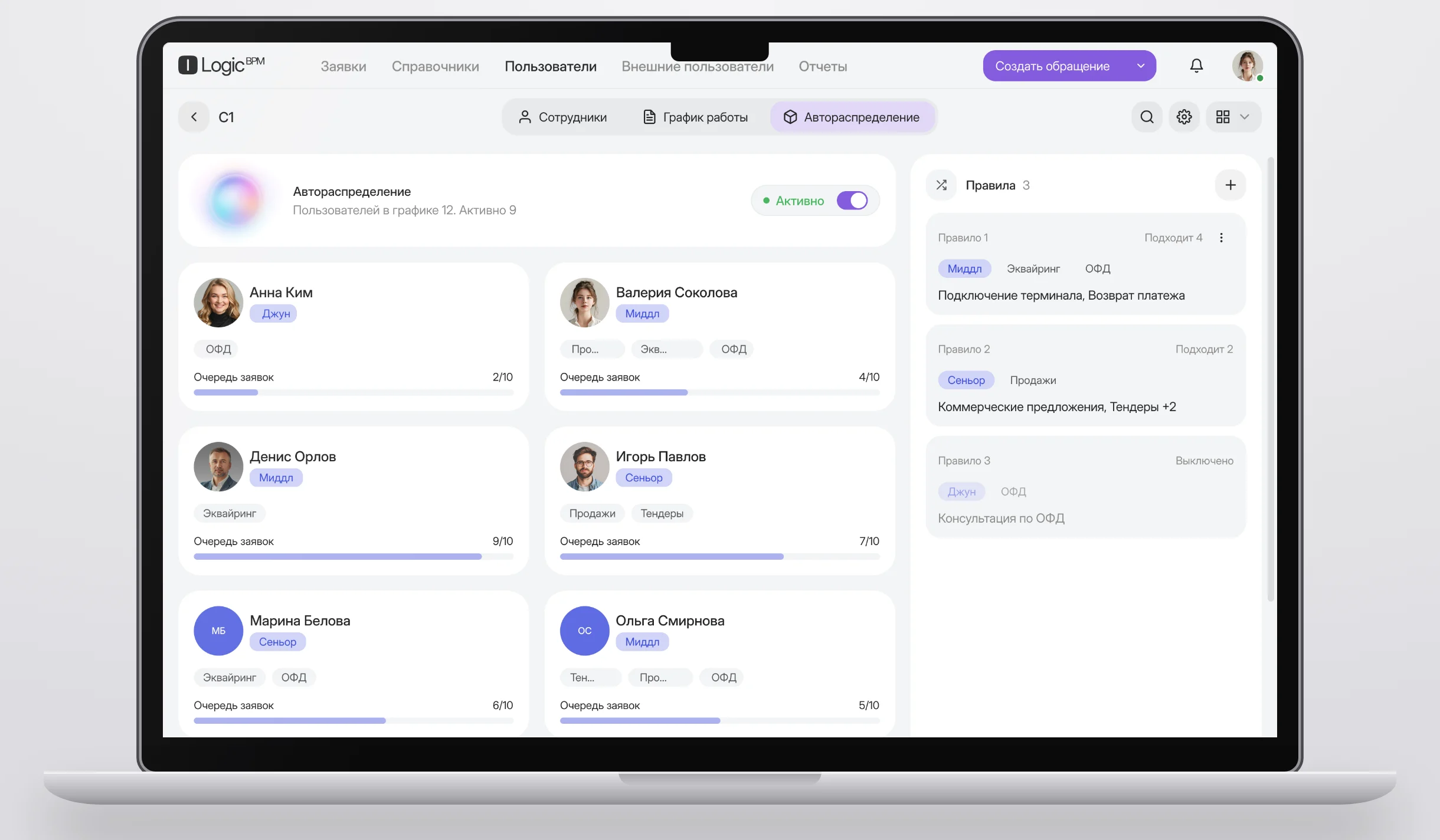Open the three-dot menu of Правило 1
1440x840 pixels.
tap(1221, 238)
